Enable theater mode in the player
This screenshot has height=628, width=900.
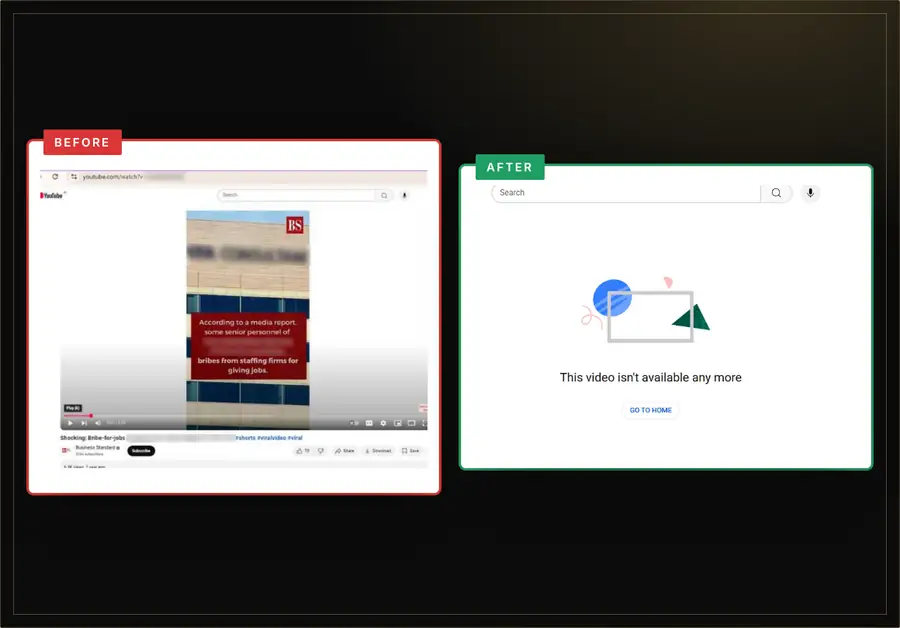[x=411, y=423]
